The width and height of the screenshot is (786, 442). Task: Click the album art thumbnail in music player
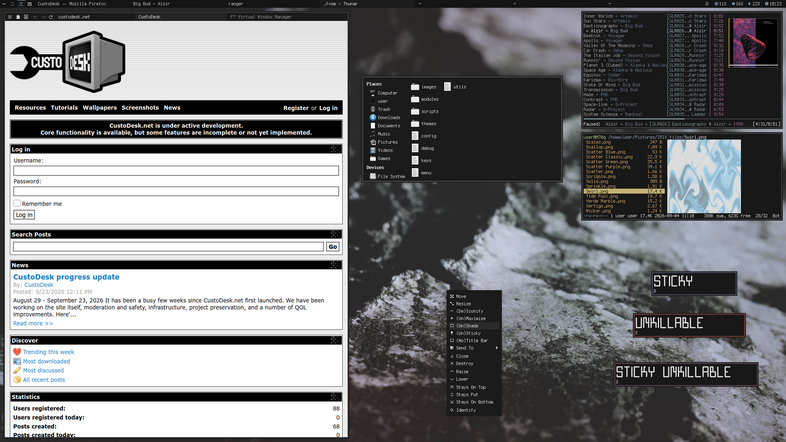tap(752, 42)
